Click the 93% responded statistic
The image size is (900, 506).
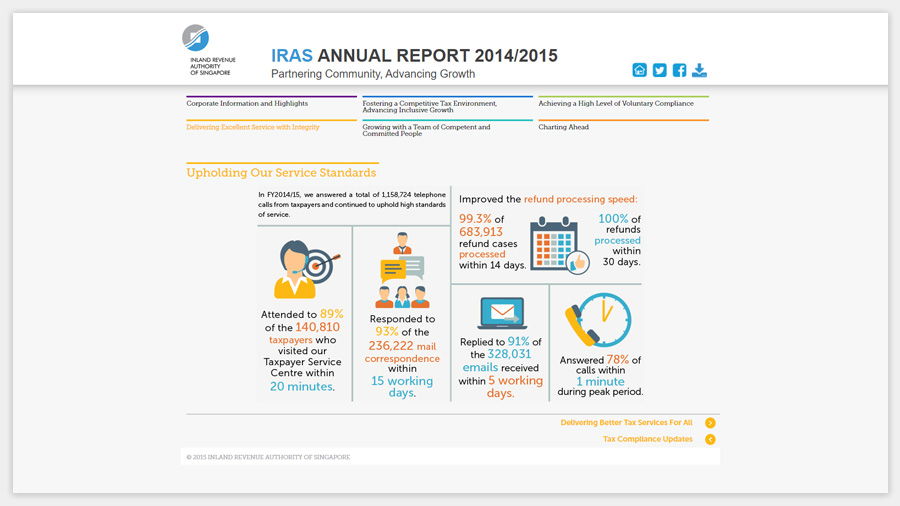(387, 332)
